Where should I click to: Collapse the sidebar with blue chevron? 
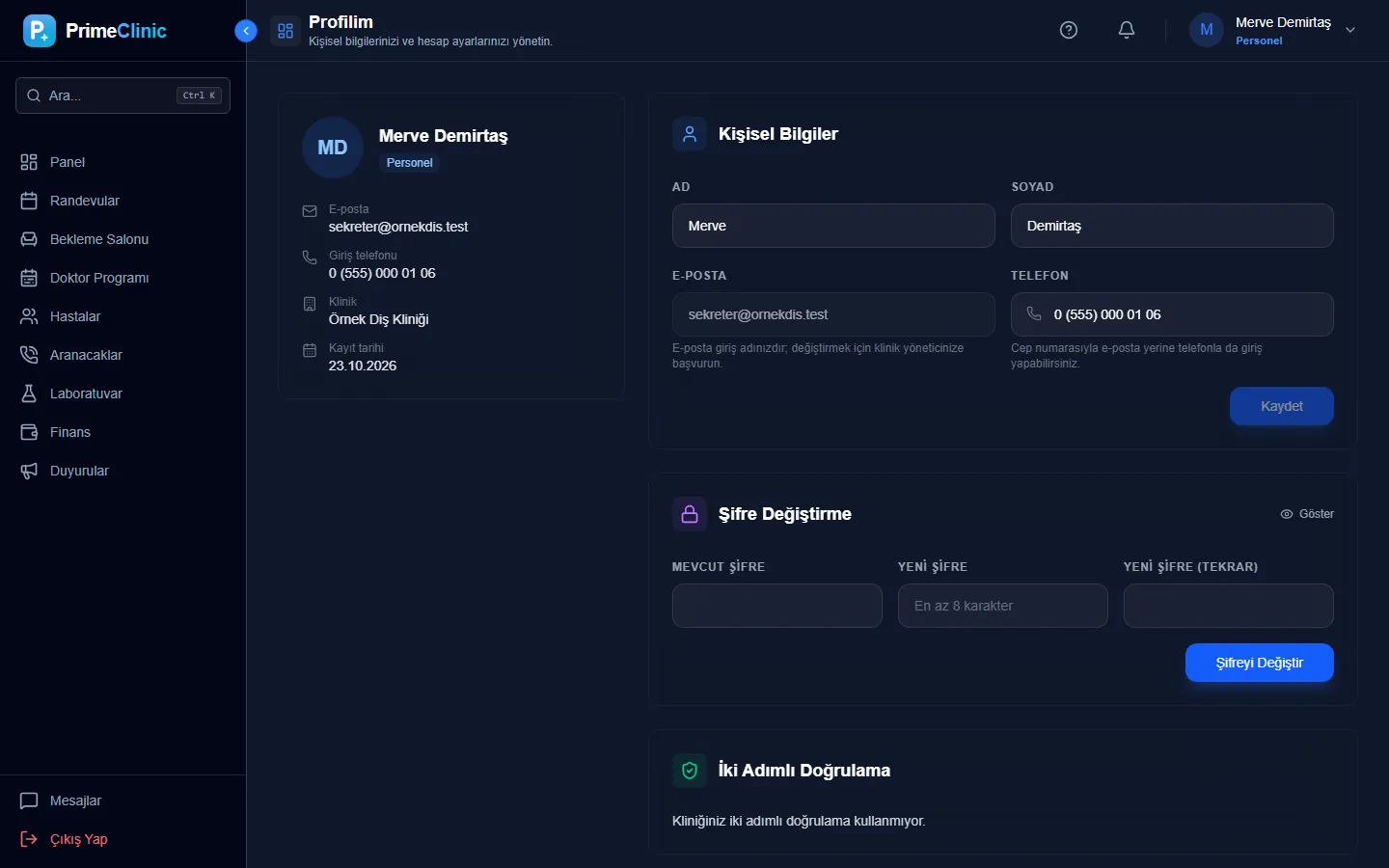[246, 31]
